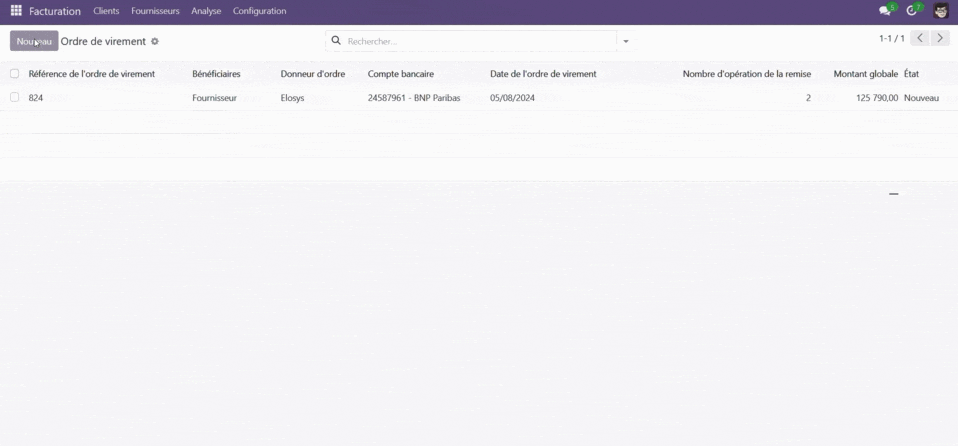Viewport: 958px width, 446px height.
Task: Open the conversations message icon
Action: (884, 10)
